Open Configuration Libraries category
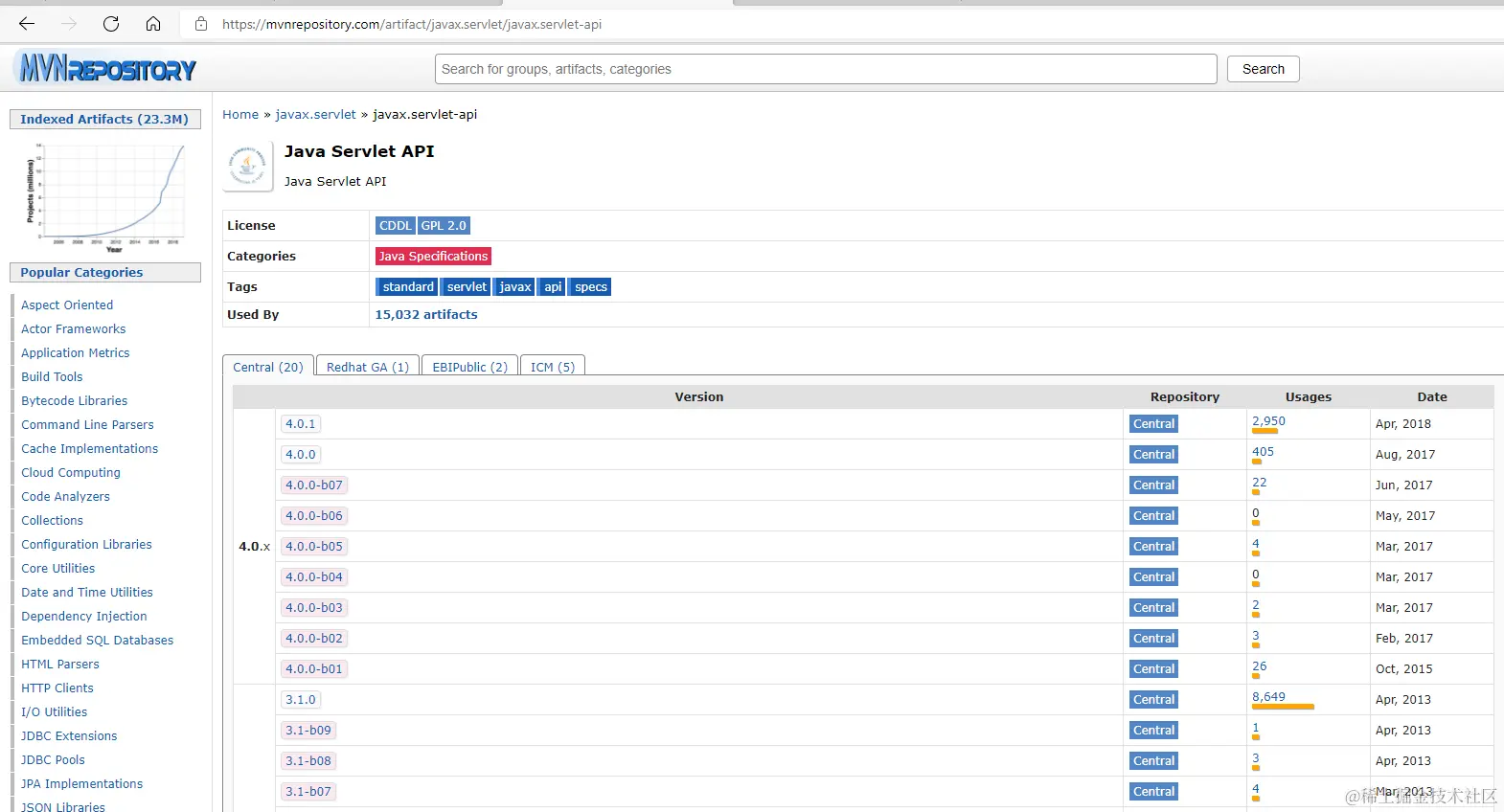Viewport: 1504px width, 812px height. (86, 545)
